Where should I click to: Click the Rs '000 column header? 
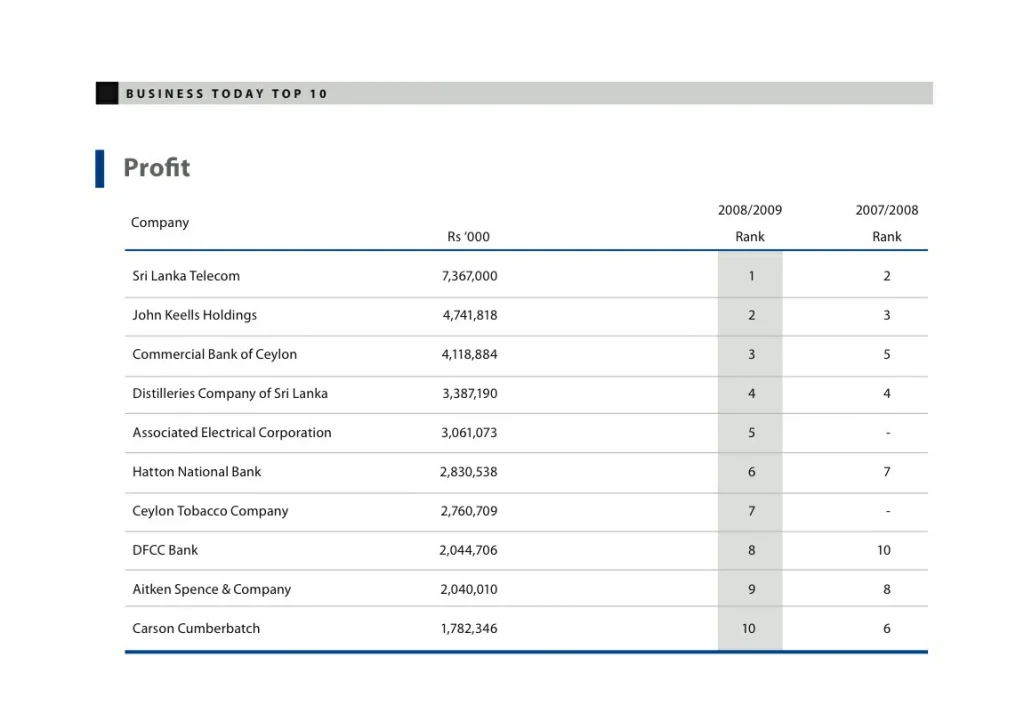pos(468,237)
